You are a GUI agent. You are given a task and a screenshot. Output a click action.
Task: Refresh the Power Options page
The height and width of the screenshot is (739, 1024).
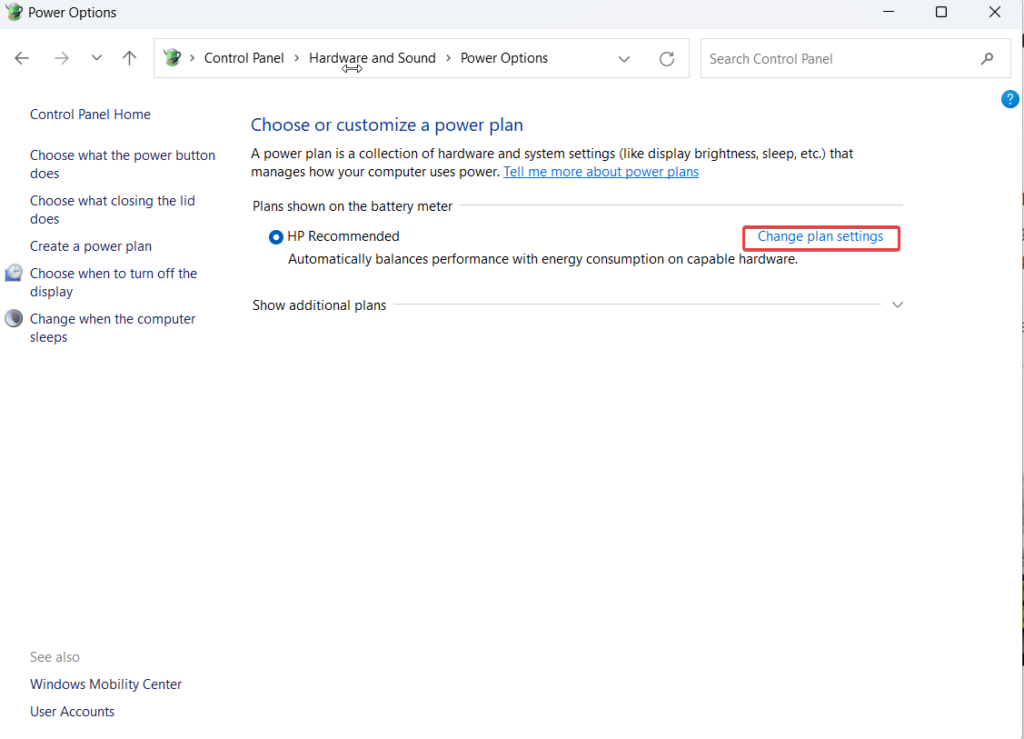click(667, 59)
